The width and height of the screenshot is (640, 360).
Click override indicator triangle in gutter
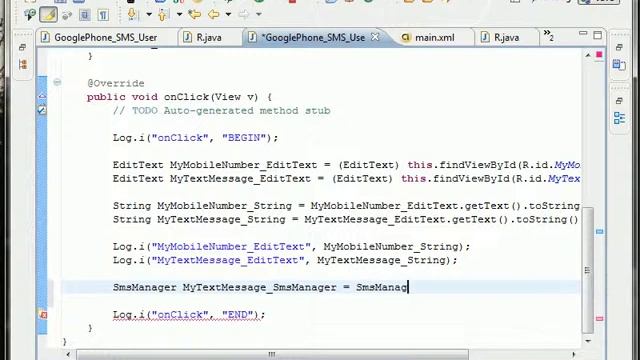pos(42,96)
